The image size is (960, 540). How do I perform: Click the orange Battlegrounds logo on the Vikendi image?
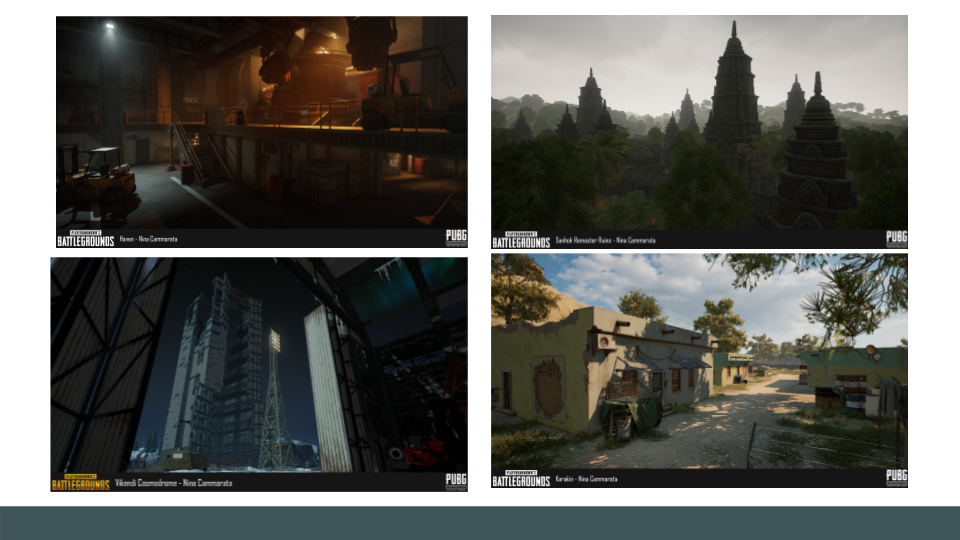coord(80,482)
